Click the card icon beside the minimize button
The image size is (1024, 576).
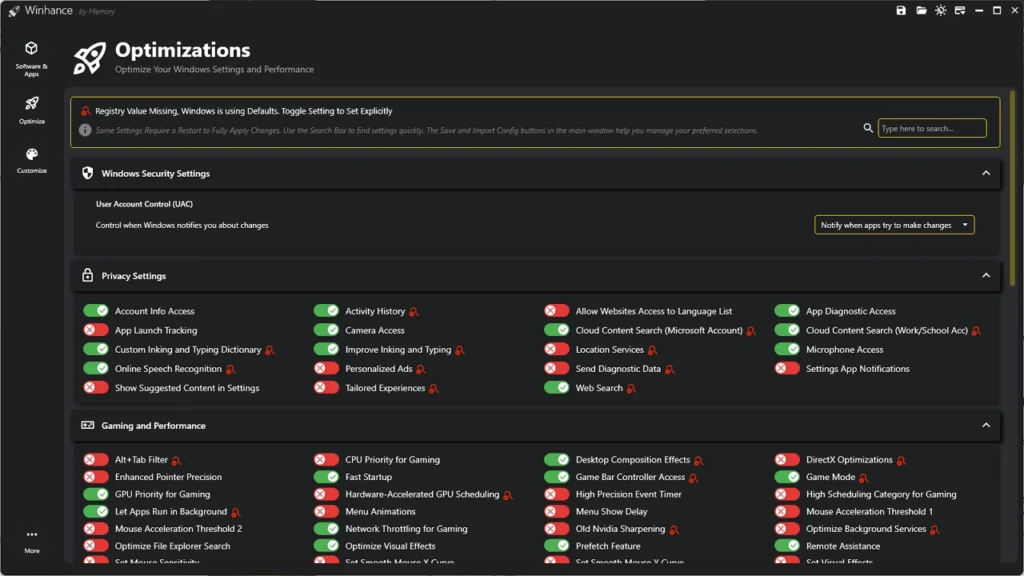(x=959, y=10)
